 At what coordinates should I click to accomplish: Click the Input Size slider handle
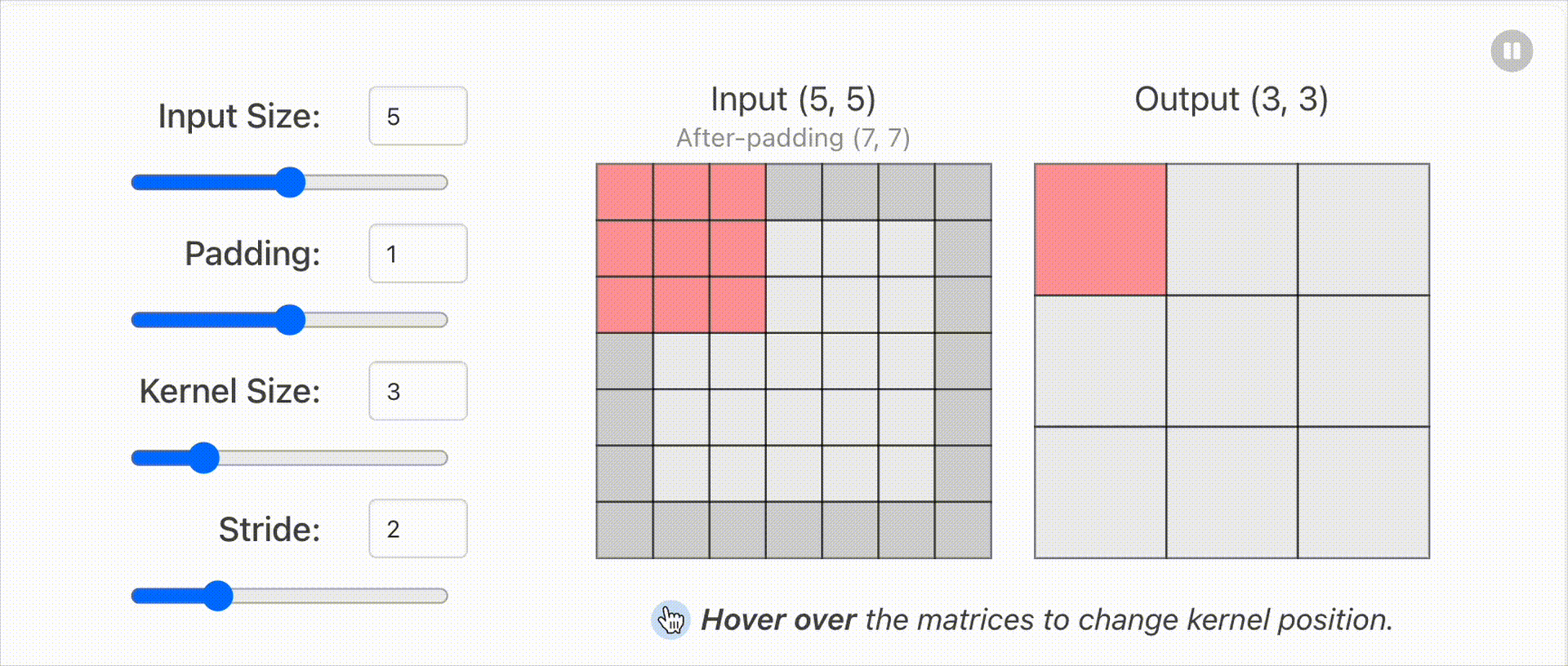point(290,182)
